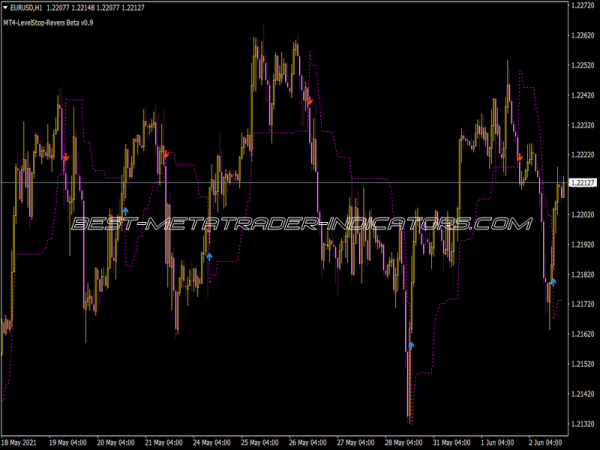Open the chart dropdown triangle beside EURUSD,H1

[6, 7]
